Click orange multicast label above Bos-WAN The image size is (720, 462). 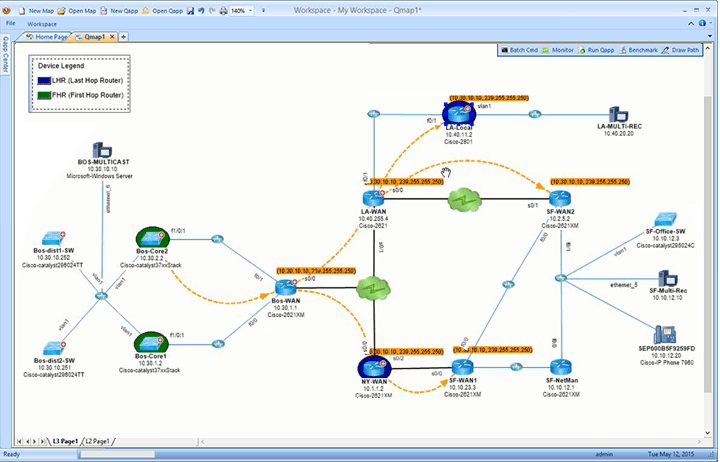pyautogui.click(x=316, y=271)
